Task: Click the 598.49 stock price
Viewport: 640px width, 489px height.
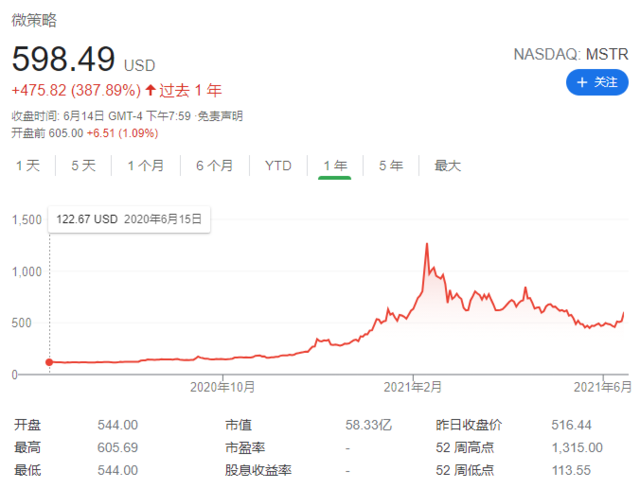Action: click(x=64, y=59)
